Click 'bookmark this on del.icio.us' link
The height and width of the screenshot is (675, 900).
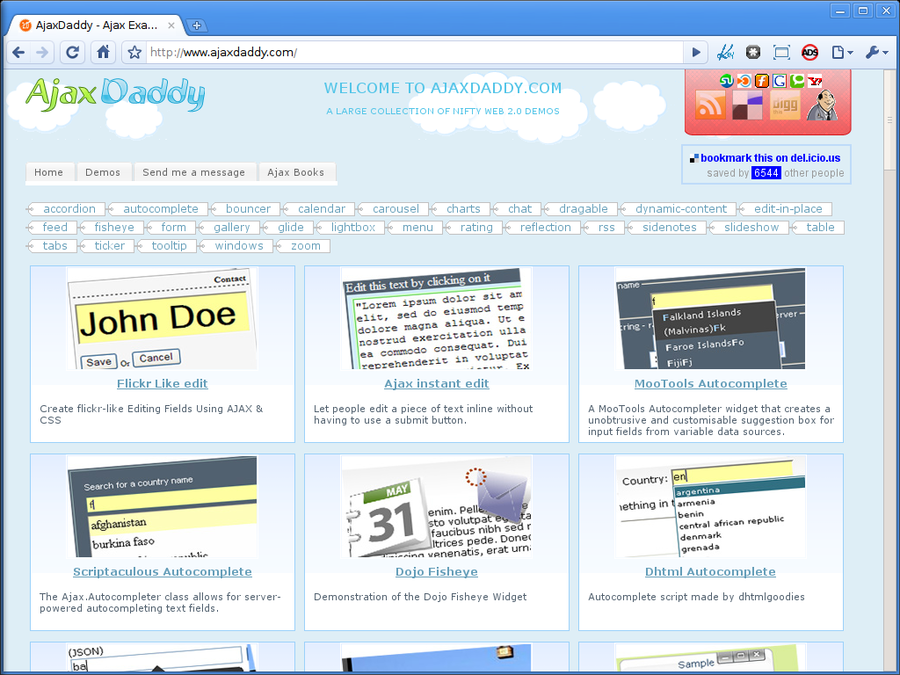[x=770, y=158]
